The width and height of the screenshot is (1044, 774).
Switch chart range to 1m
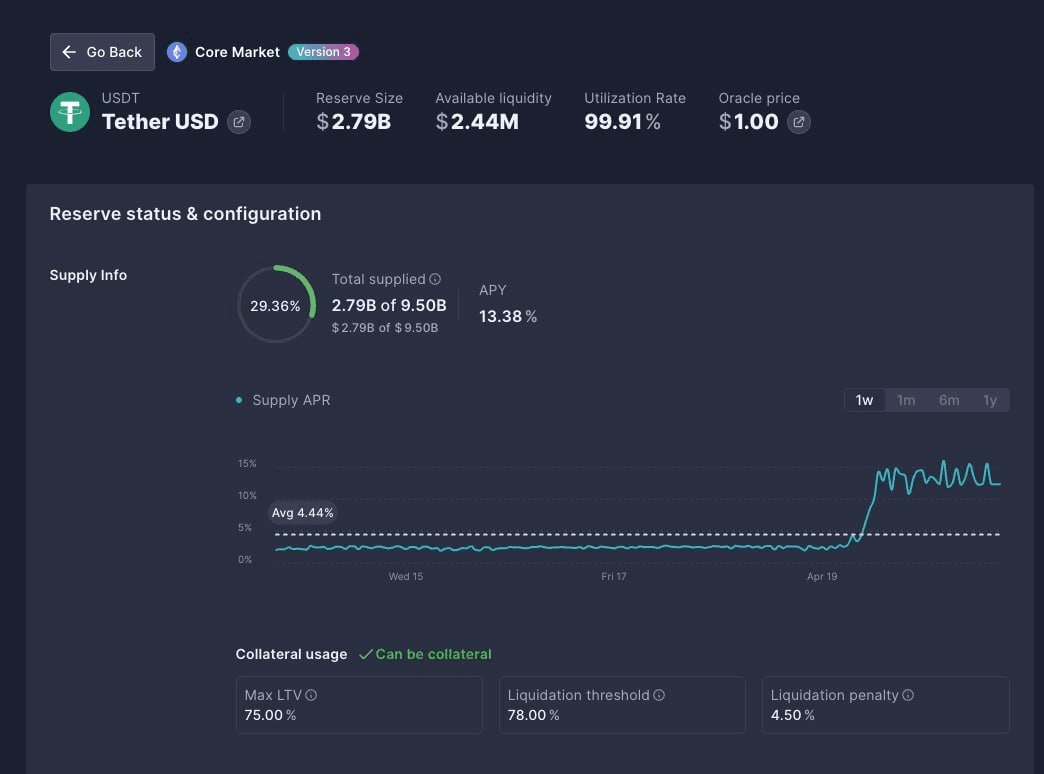pos(906,400)
